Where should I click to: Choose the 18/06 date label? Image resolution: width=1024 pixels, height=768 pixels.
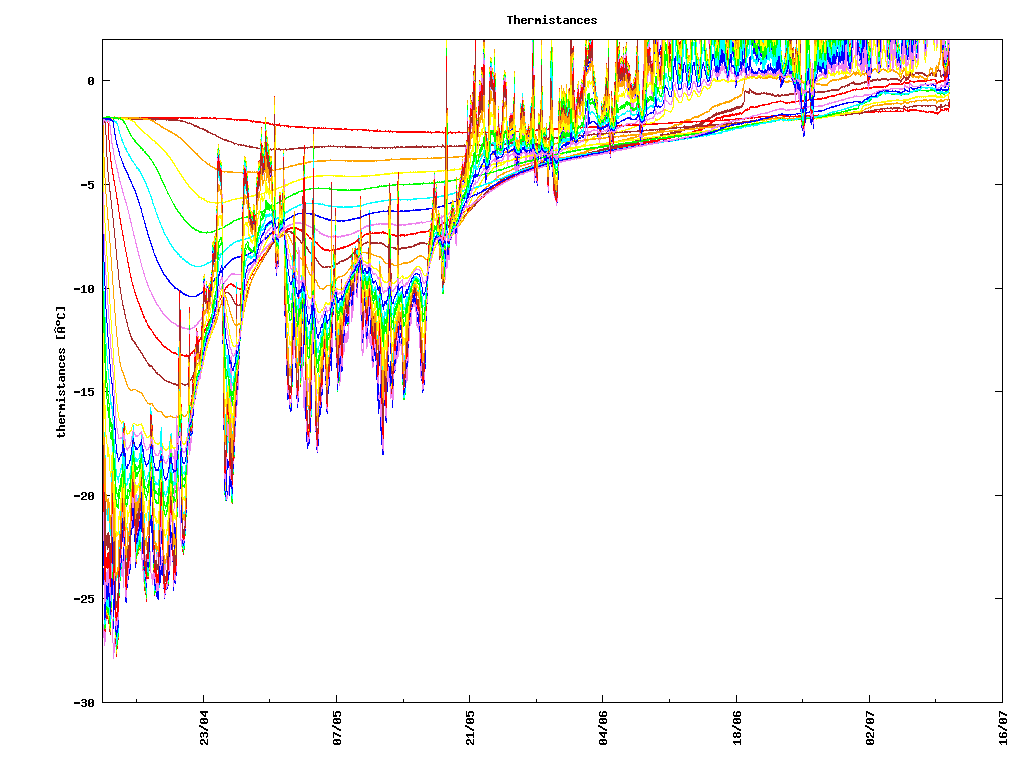[737, 728]
